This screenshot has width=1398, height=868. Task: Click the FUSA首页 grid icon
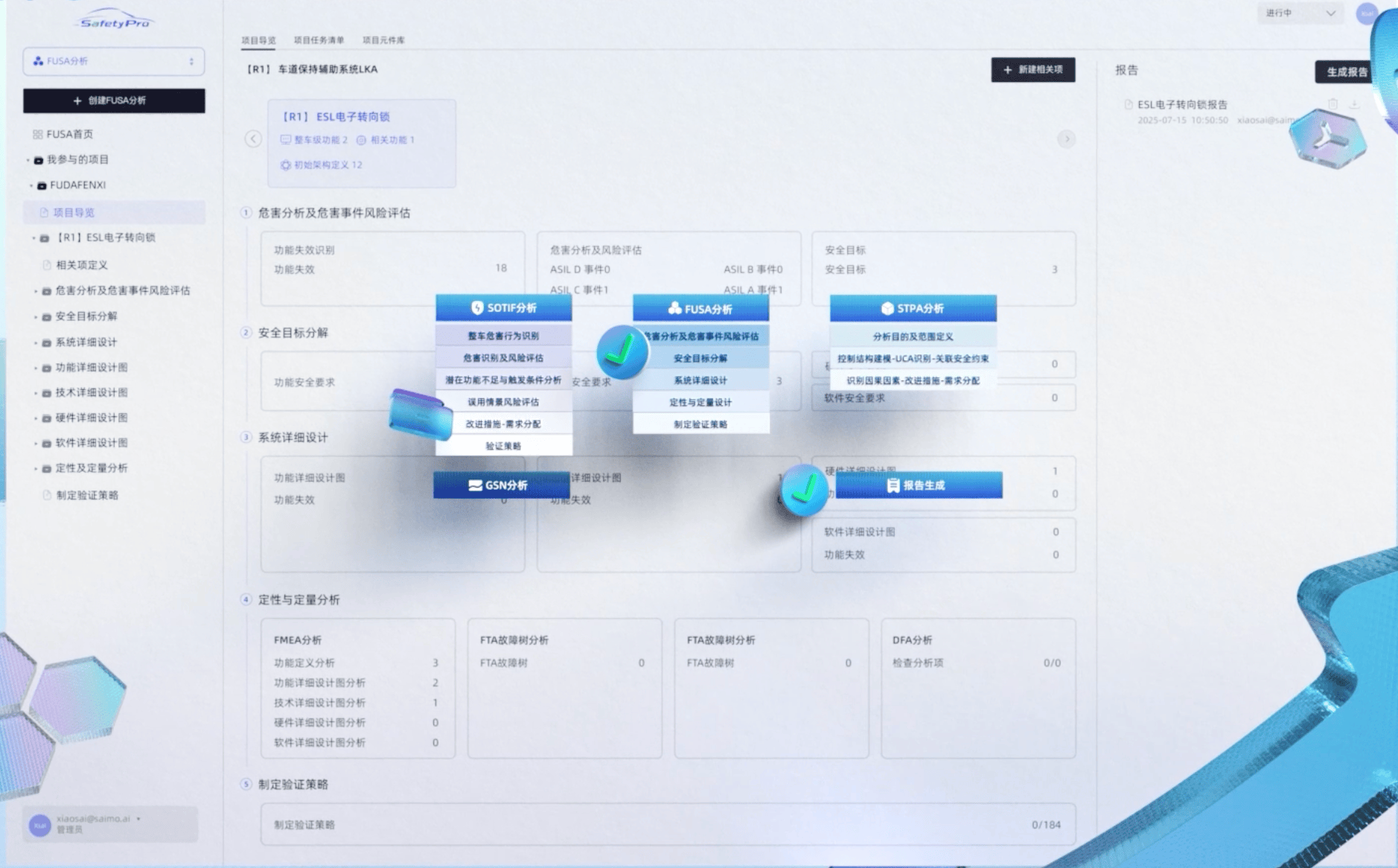click(37, 135)
